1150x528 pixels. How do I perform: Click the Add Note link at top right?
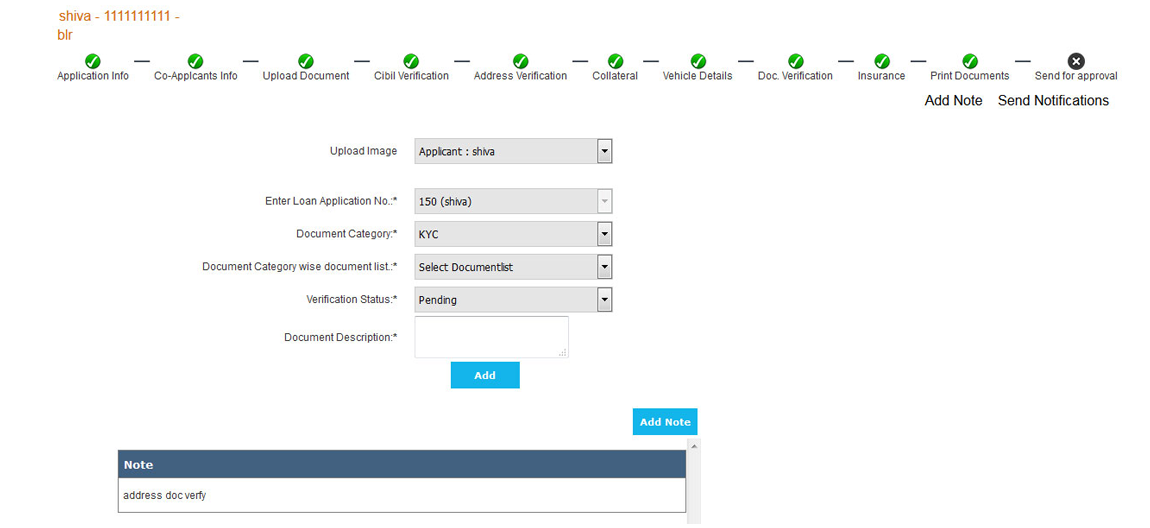(x=953, y=101)
